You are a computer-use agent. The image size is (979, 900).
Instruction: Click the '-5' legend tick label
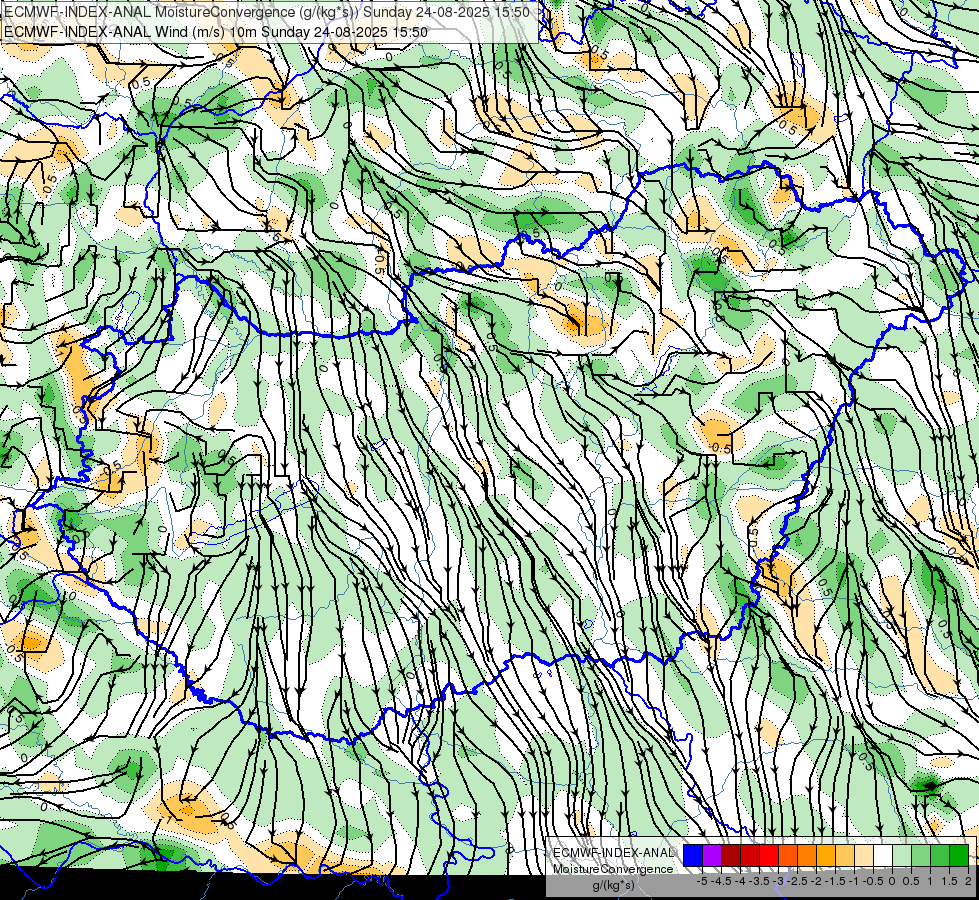coord(702,881)
